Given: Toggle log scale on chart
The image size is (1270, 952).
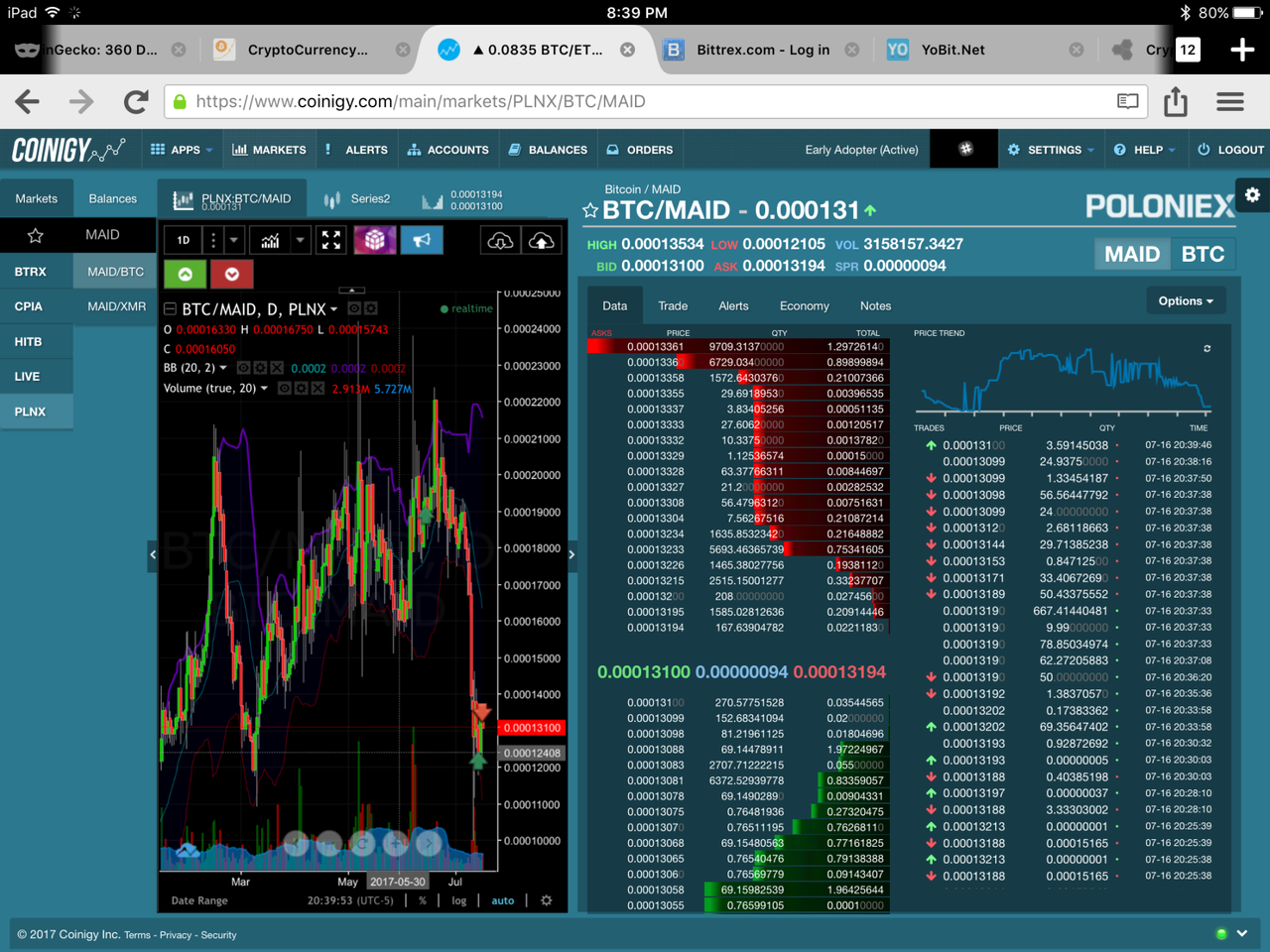Looking at the screenshot, I should tap(458, 900).
